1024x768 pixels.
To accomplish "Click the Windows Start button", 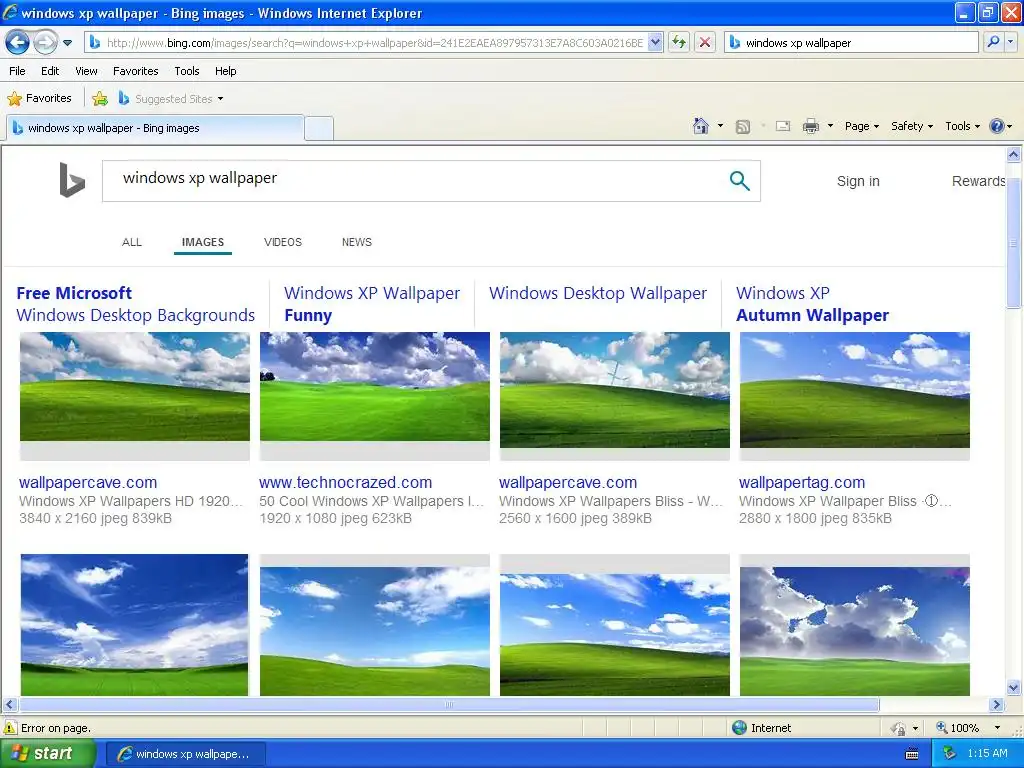I will click(x=48, y=754).
